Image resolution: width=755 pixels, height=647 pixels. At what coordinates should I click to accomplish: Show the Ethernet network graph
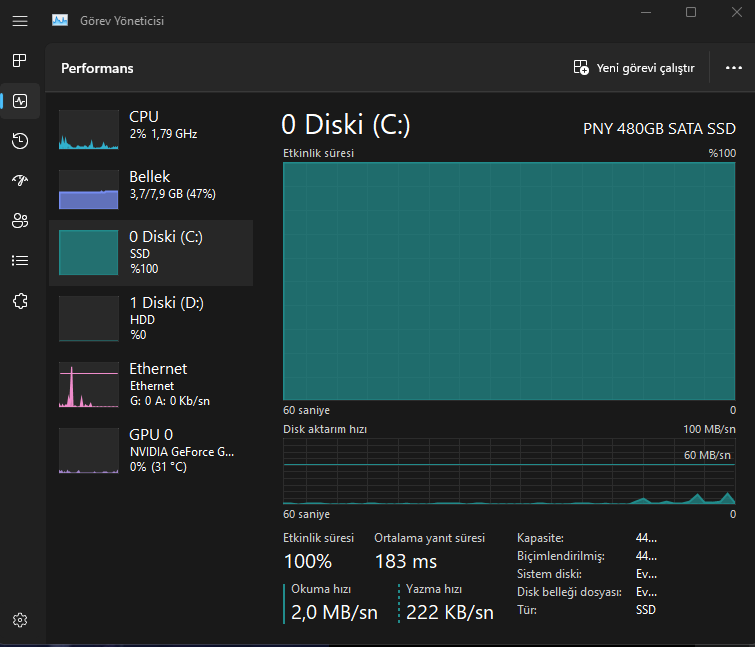[151, 384]
